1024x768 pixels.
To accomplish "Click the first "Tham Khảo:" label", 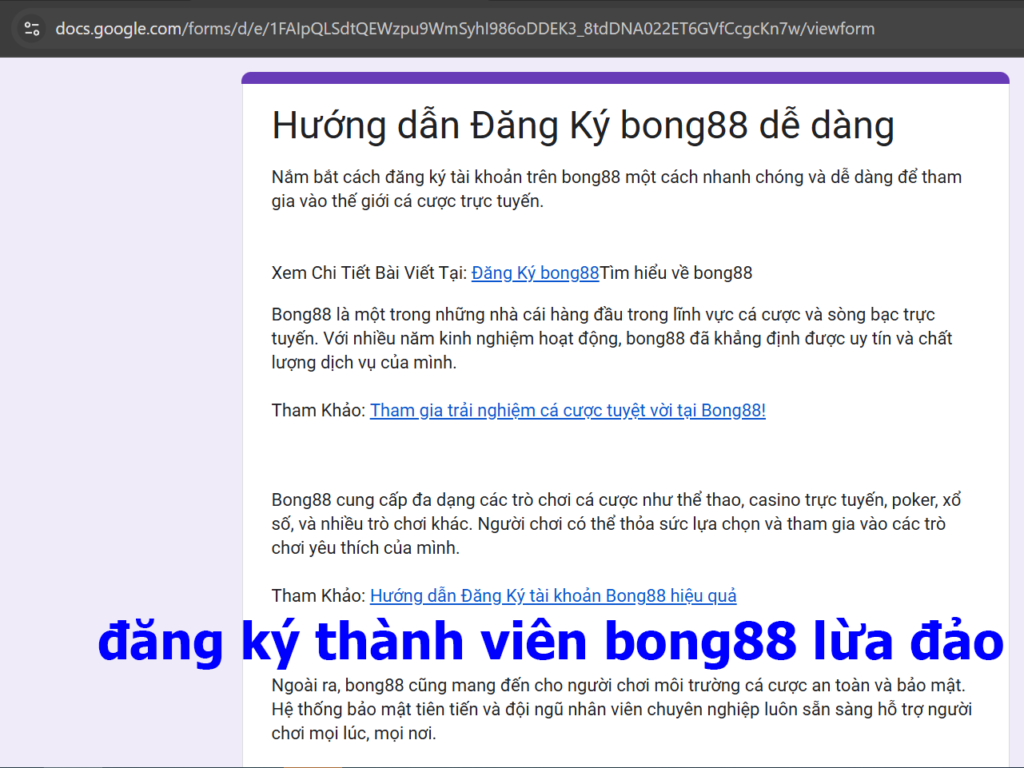I will 316,410.
